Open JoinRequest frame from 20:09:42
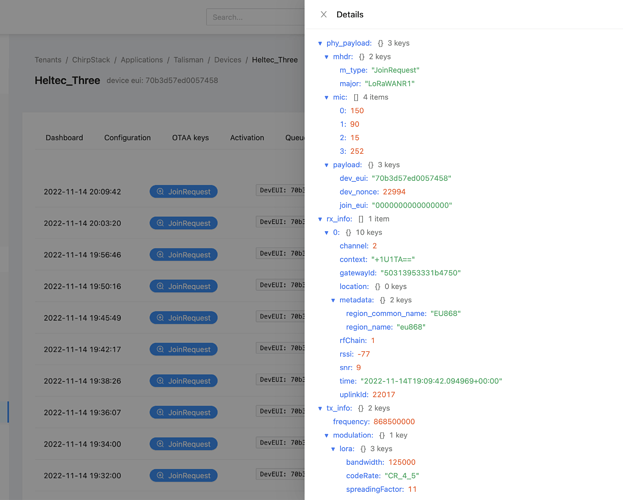The image size is (623, 500). click(184, 192)
